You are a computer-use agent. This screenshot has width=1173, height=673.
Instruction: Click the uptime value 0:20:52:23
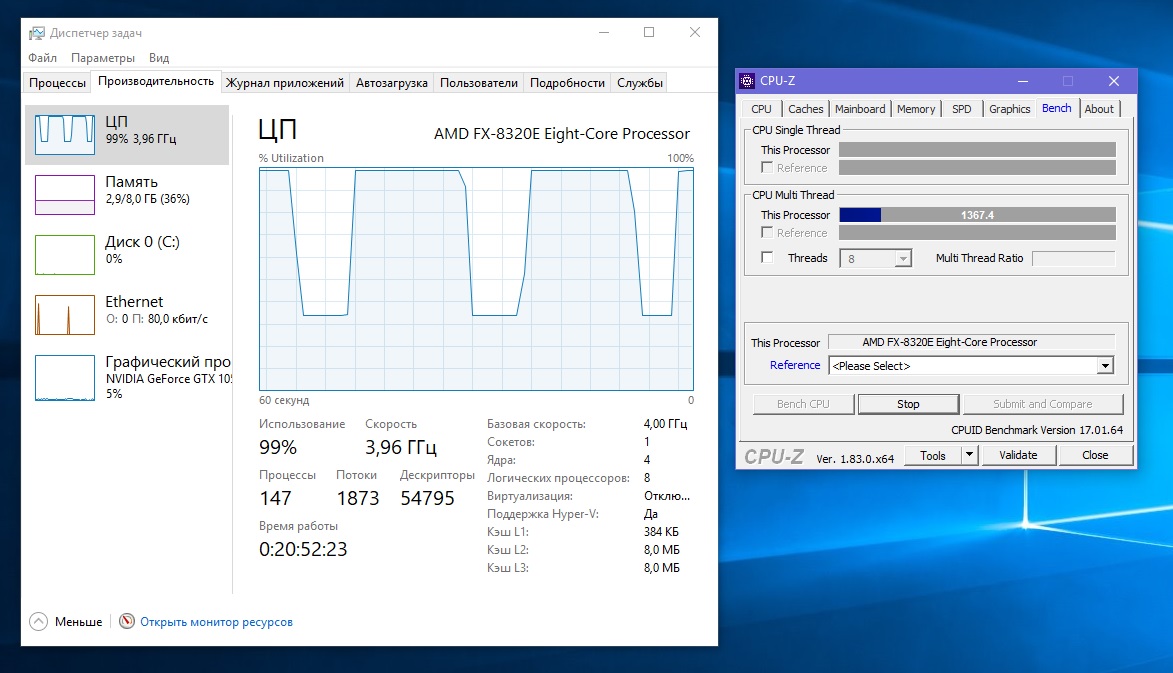click(x=303, y=549)
